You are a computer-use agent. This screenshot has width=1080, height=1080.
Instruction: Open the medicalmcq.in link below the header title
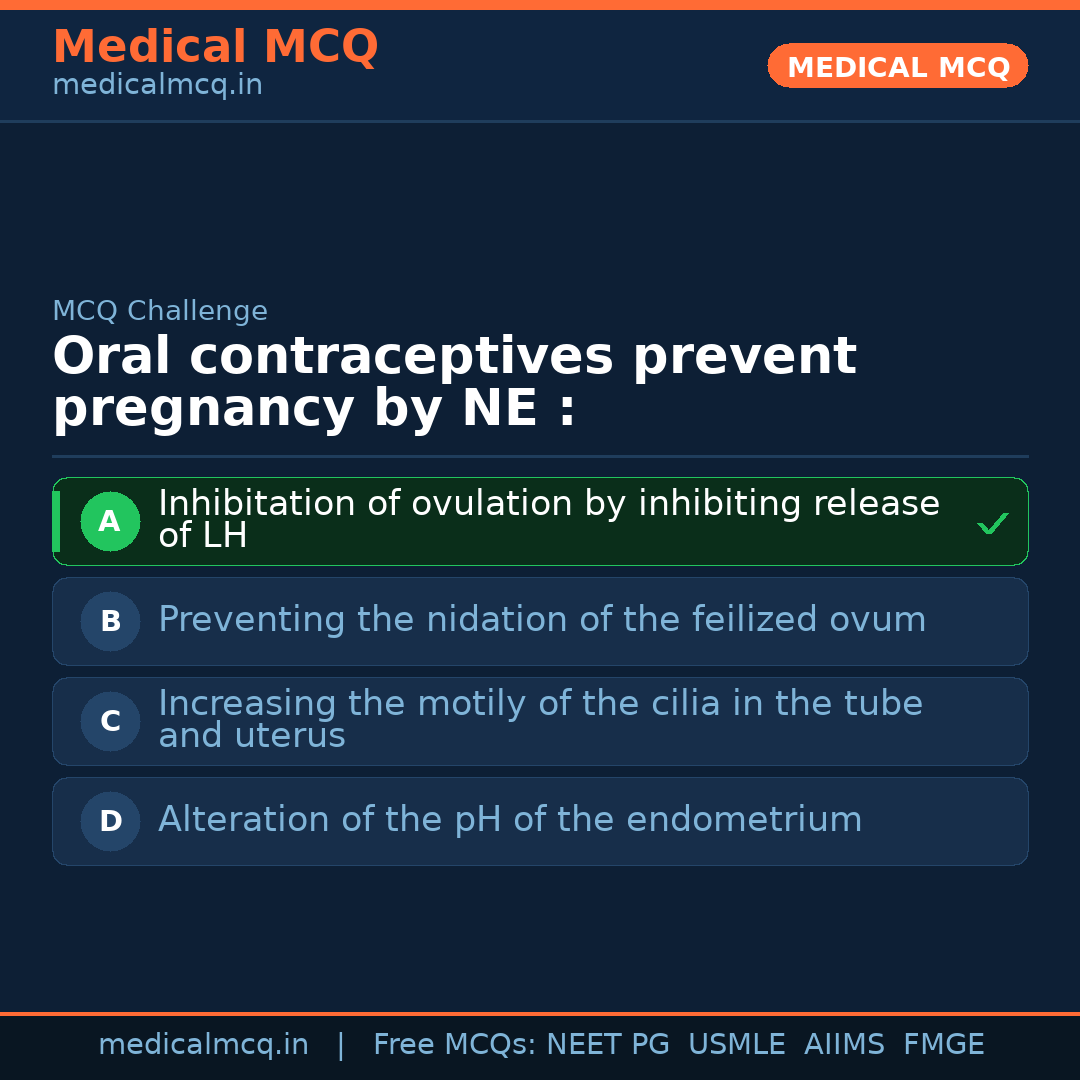(157, 86)
